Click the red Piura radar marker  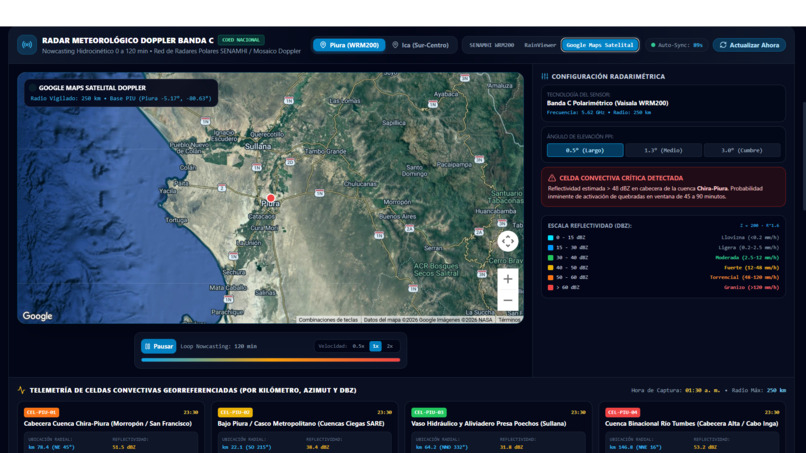270,197
